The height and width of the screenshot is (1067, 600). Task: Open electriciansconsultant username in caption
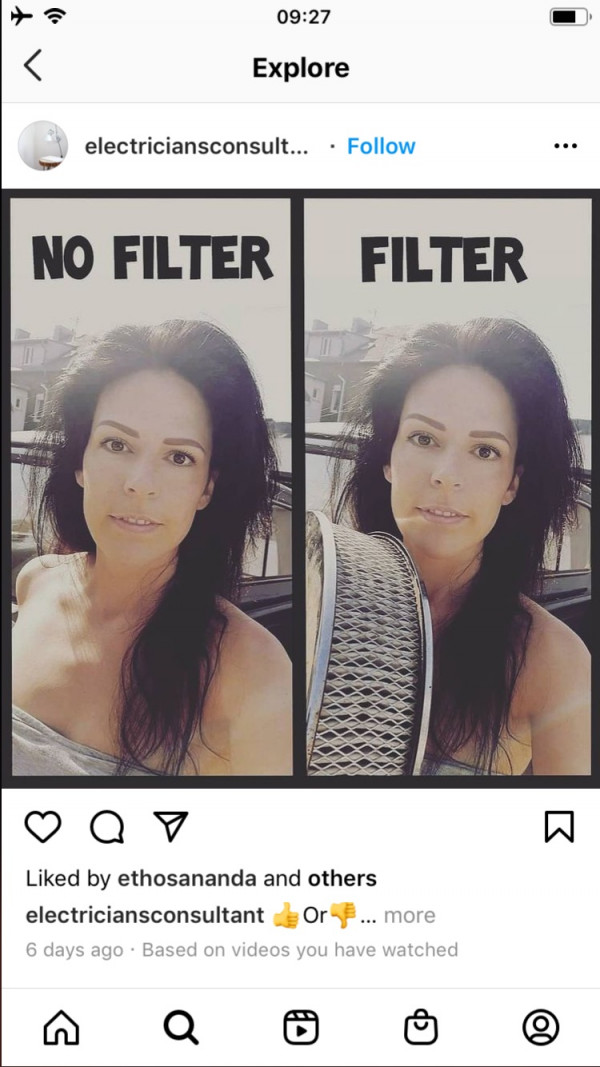point(145,916)
